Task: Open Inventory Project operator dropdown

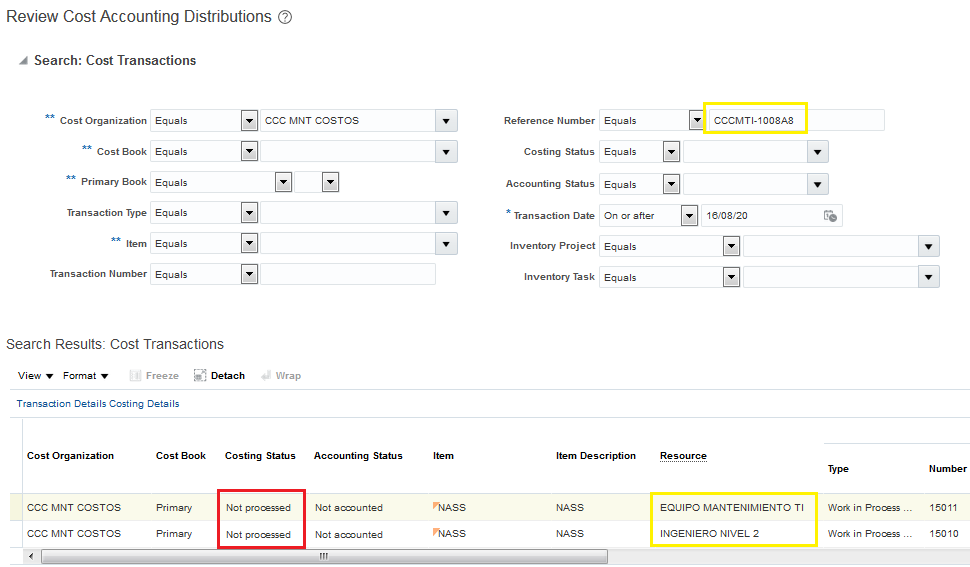Action: click(x=731, y=246)
